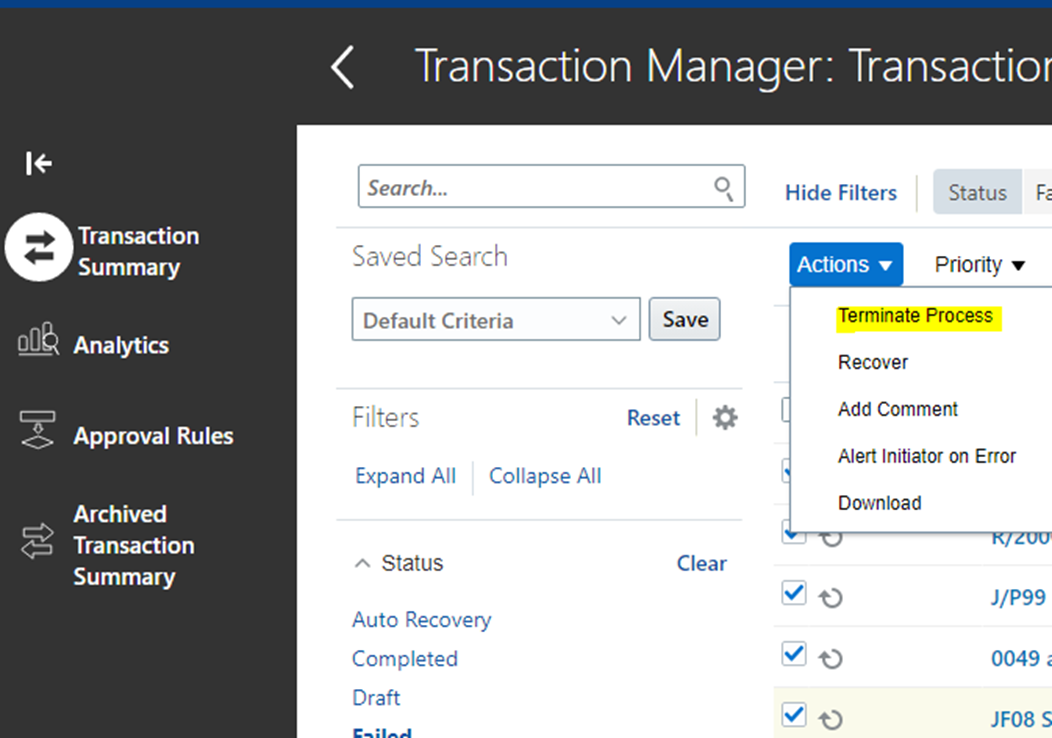The height and width of the screenshot is (738, 1052).
Task: Open the Priority dropdown
Action: [978, 264]
